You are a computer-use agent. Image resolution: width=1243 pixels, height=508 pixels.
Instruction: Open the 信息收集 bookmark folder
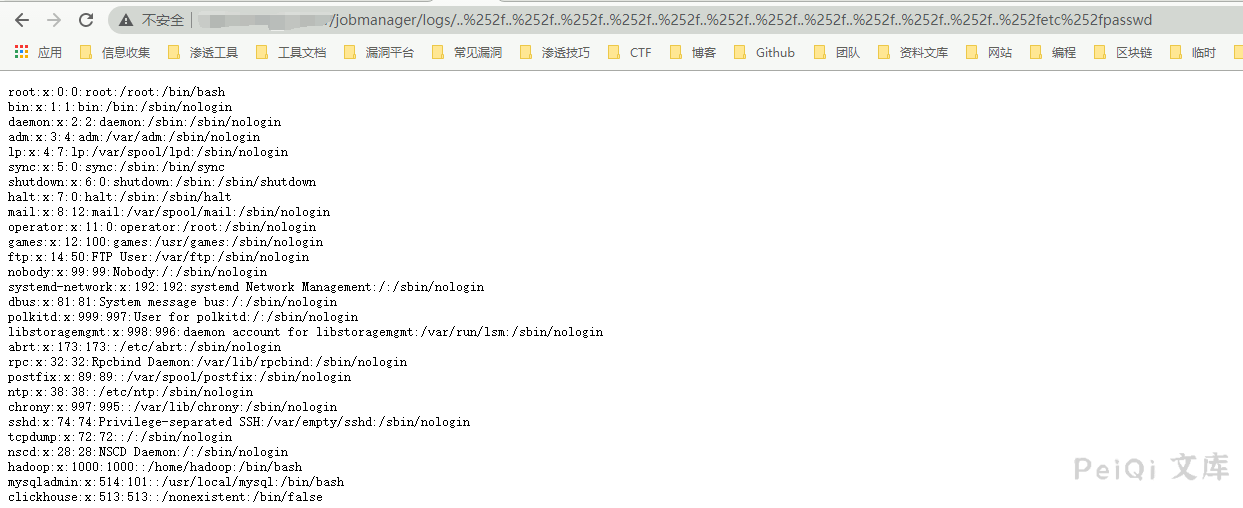coord(115,53)
